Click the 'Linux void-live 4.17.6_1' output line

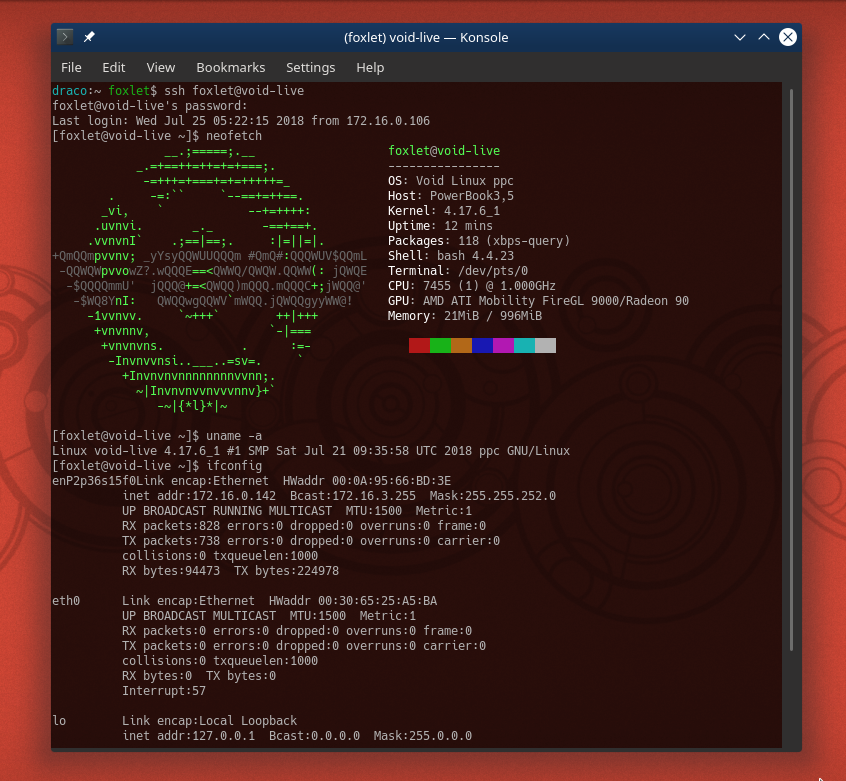pyautogui.click(x=311, y=451)
